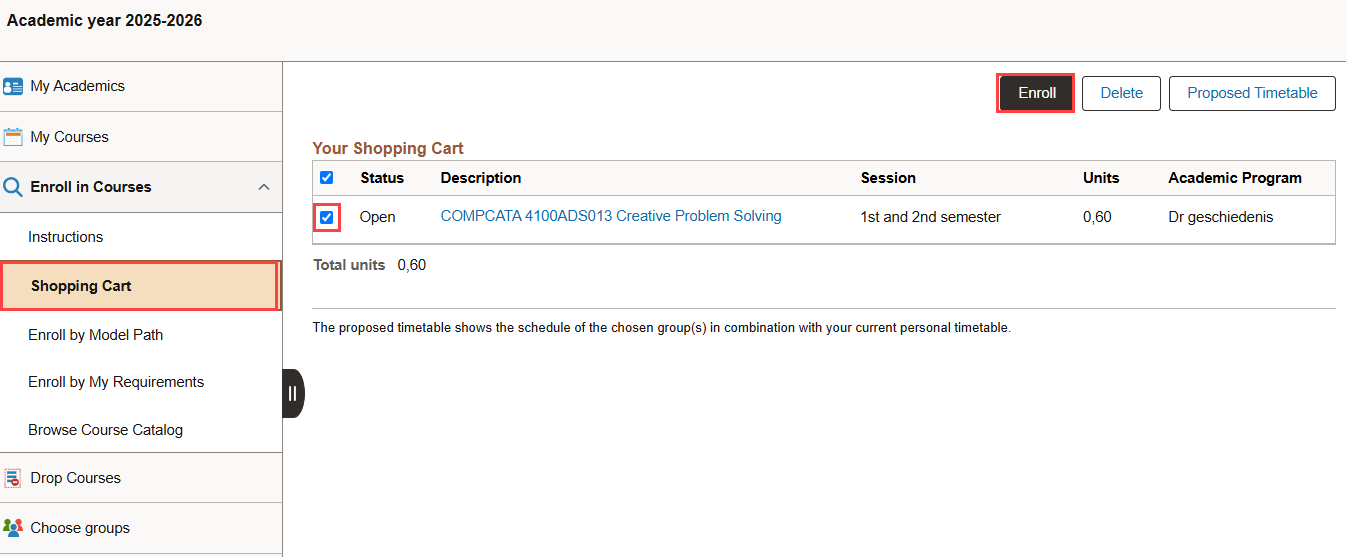1346x557 pixels.
Task: Open the My Courses section
Action: [141, 137]
